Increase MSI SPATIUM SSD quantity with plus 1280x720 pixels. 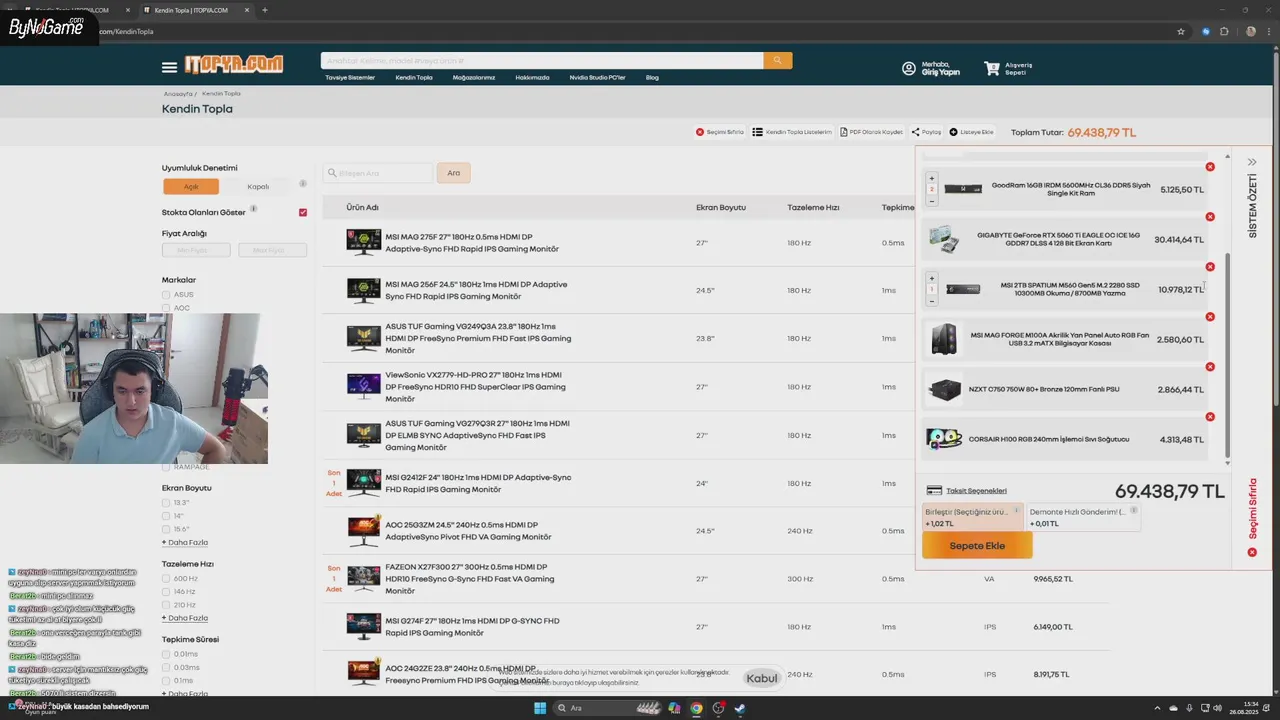[x=932, y=278]
